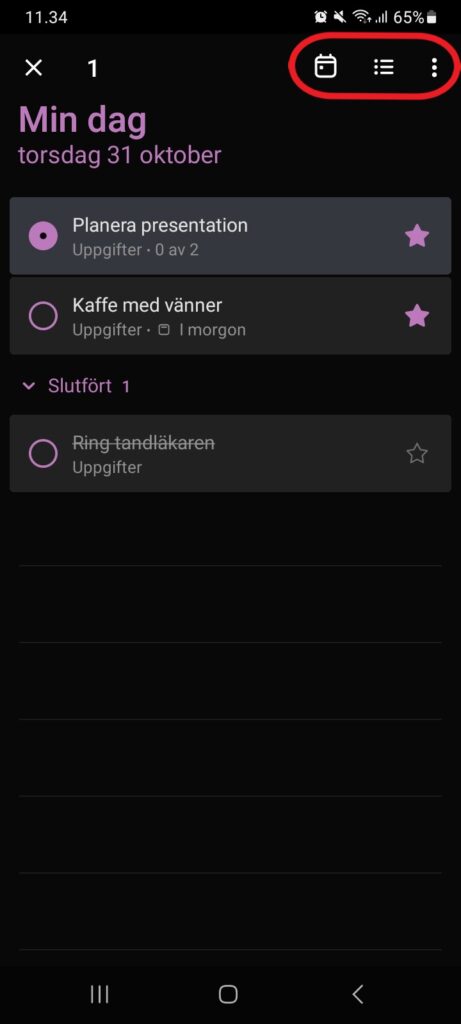Image resolution: width=461 pixels, height=1024 pixels.
Task: Open the three-dot overflow menu
Action: pyautogui.click(x=434, y=68)
